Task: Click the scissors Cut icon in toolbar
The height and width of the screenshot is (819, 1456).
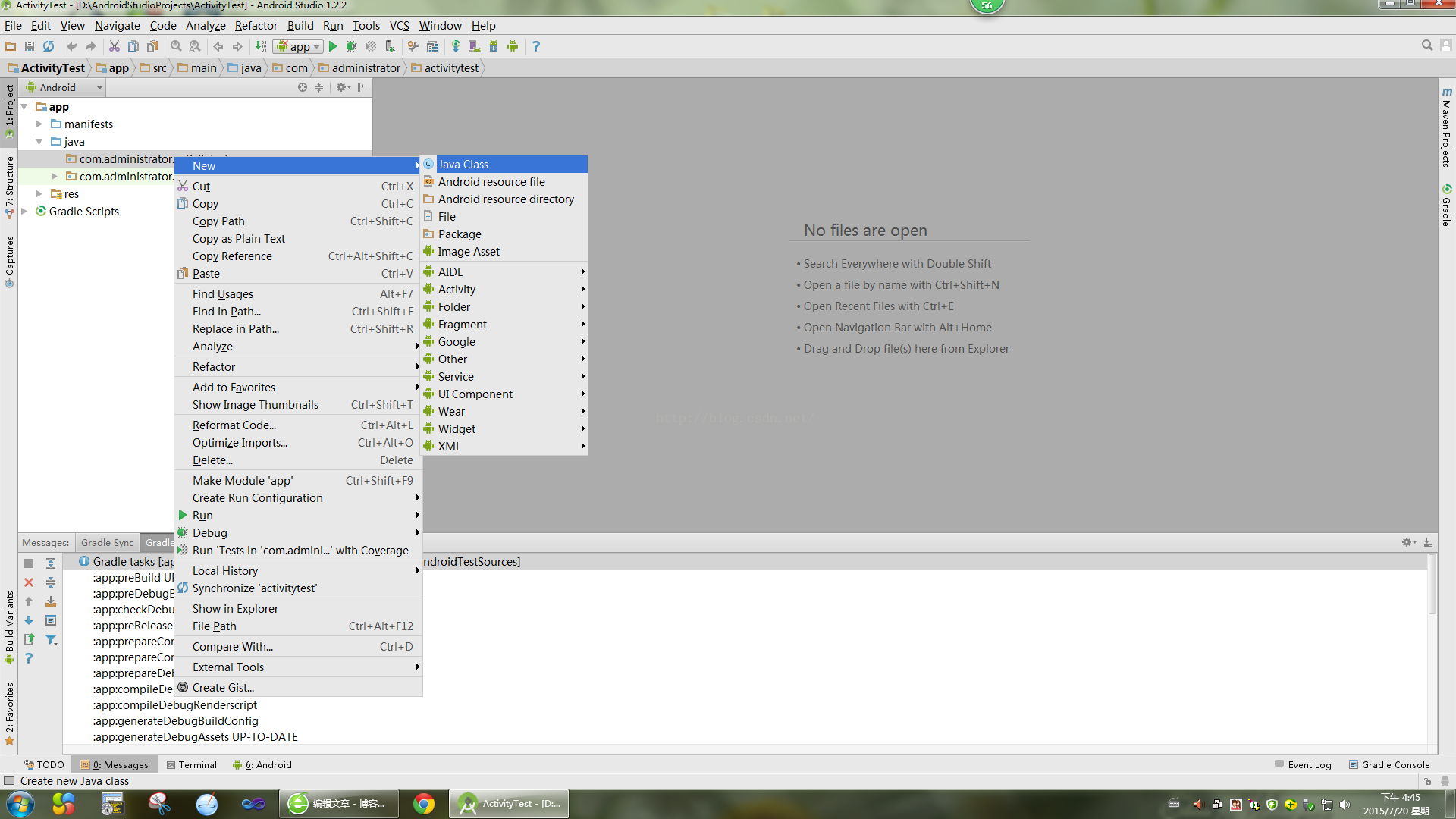Action: point(115,46)
